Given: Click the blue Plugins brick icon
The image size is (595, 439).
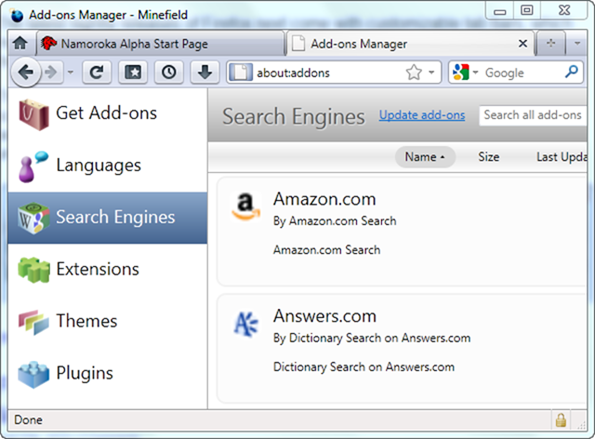Looking at the screenshot, I should click(33, 374).
